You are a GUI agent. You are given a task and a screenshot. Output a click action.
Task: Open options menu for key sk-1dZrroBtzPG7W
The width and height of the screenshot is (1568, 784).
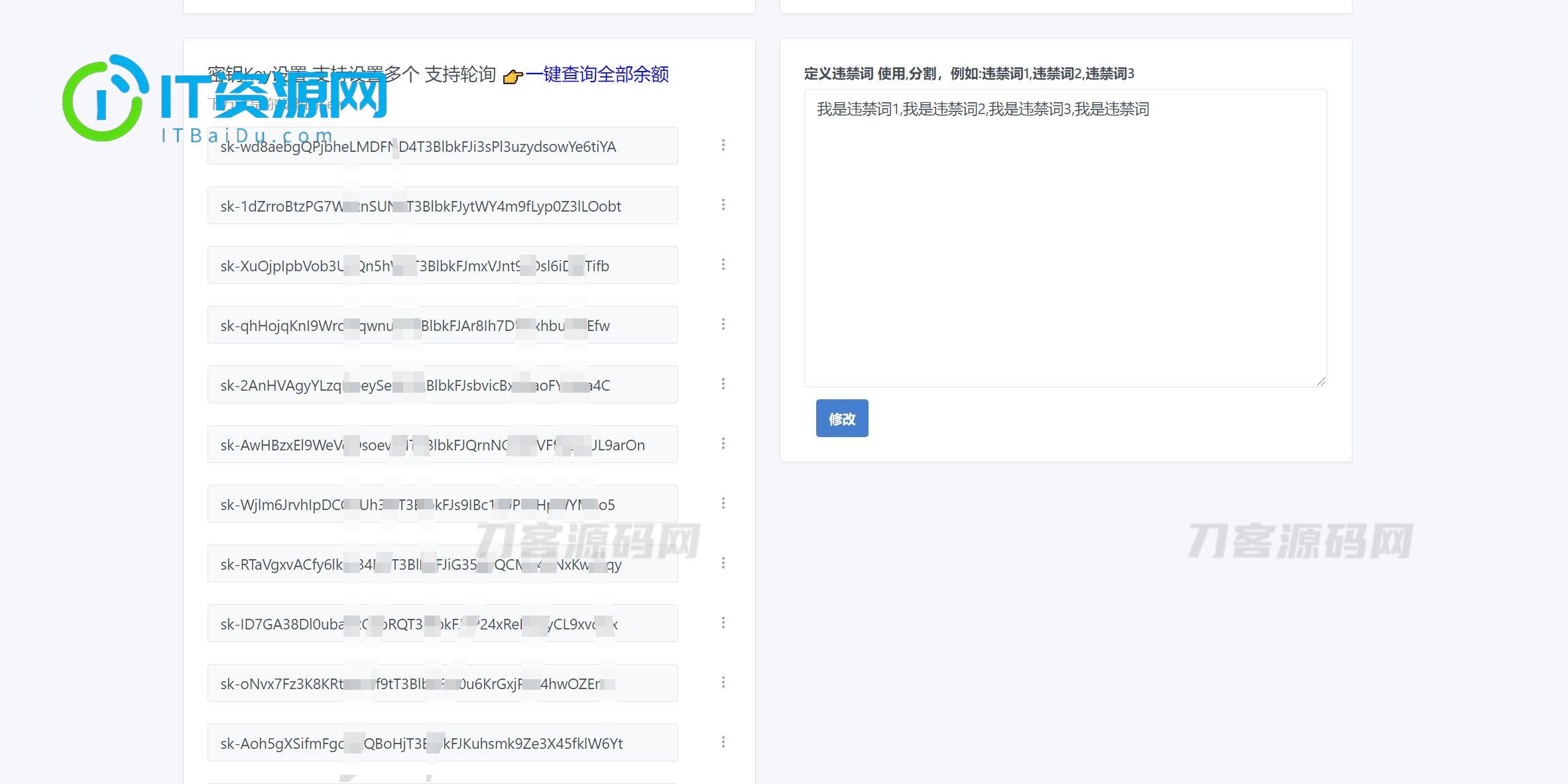click(723, 205)
